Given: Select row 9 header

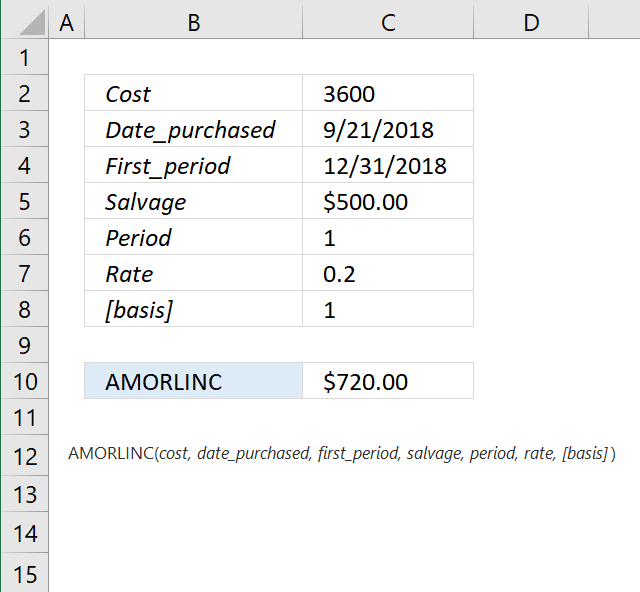Looking at the screenshot, I should click(24, 345).
